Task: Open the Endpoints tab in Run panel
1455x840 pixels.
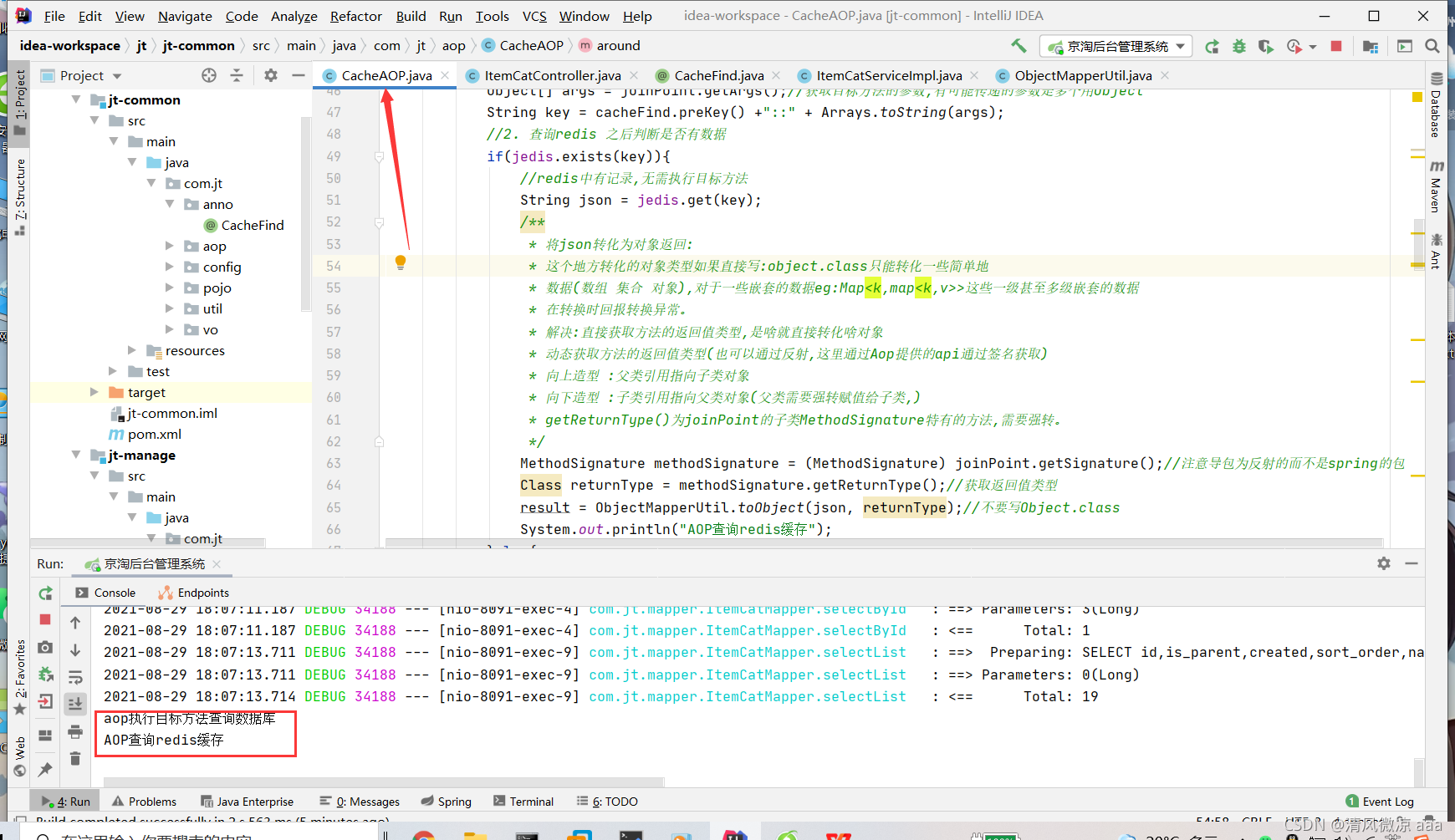Action: click(194, 593)
